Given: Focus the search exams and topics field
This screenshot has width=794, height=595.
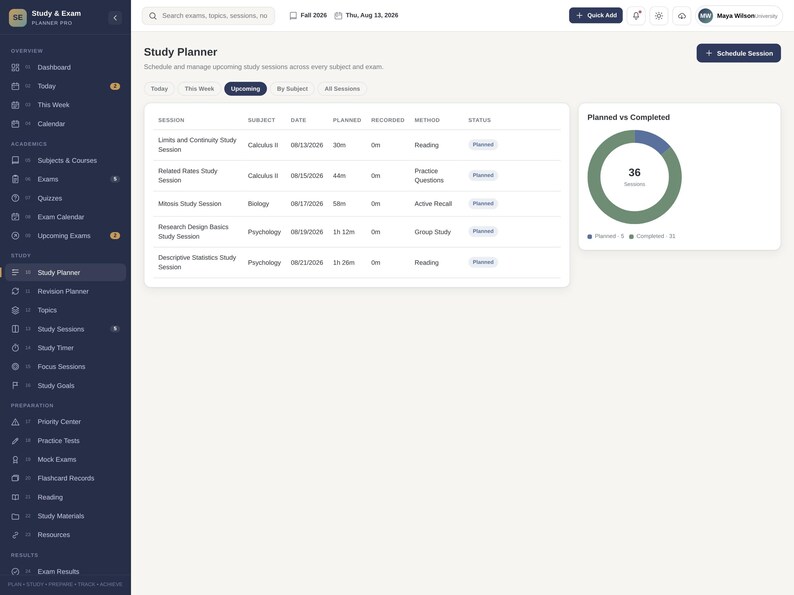Looking at the screenshot, I should [x=209, y=16].
